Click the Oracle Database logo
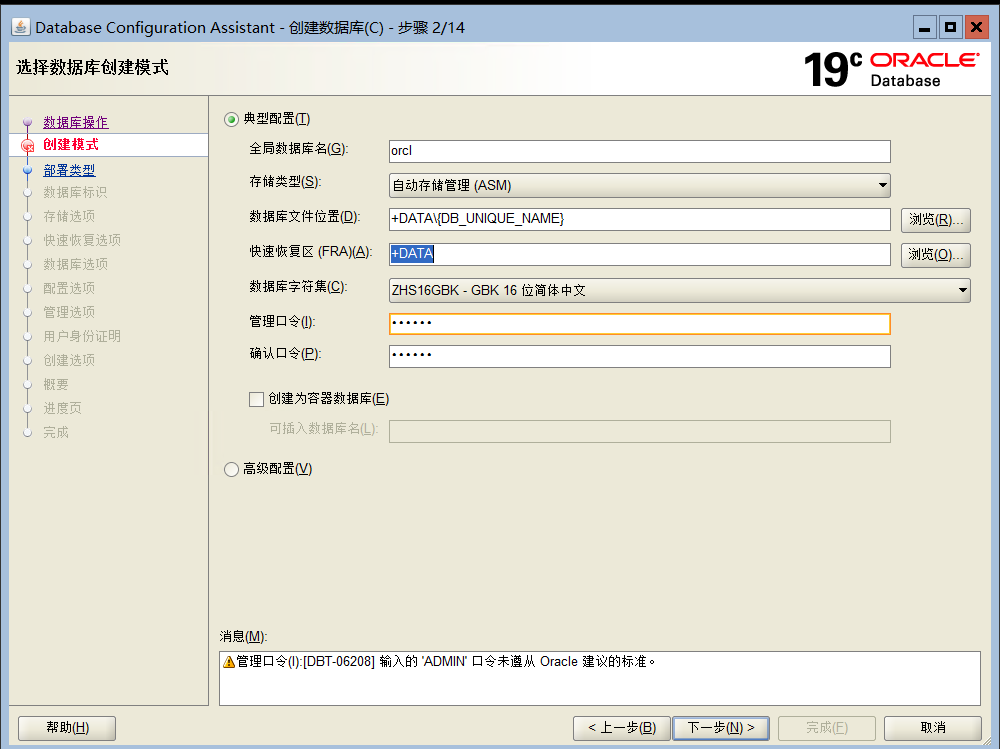Screen dimensions: 1000x749 (924, 66)
